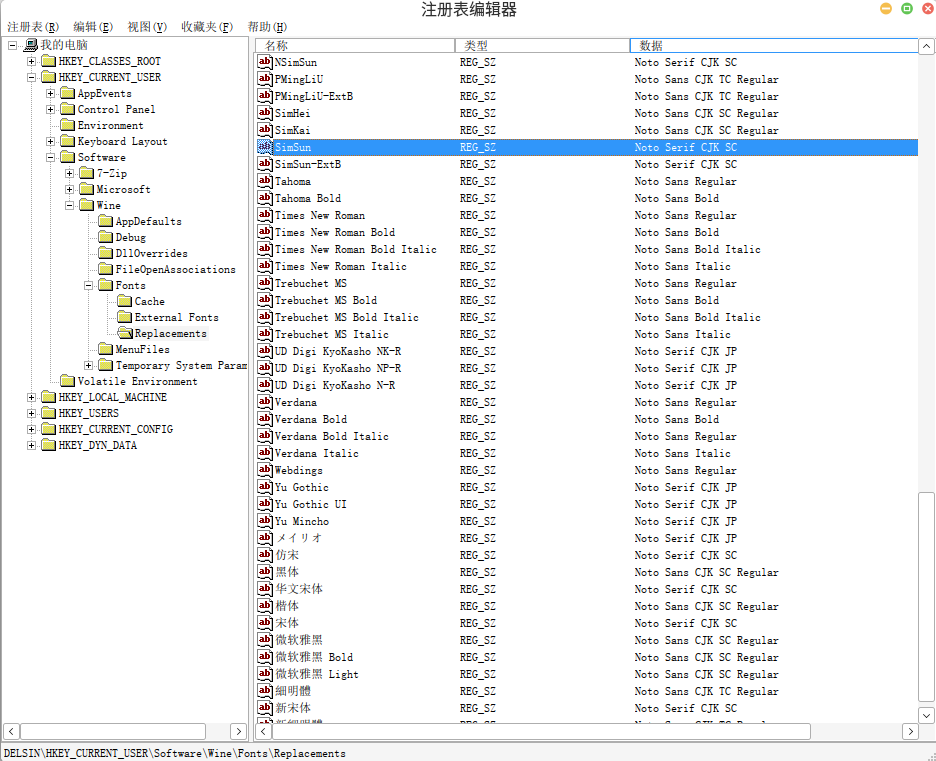
Task: Select the Tahoma Bold value icon
Action: pos(265,198)
